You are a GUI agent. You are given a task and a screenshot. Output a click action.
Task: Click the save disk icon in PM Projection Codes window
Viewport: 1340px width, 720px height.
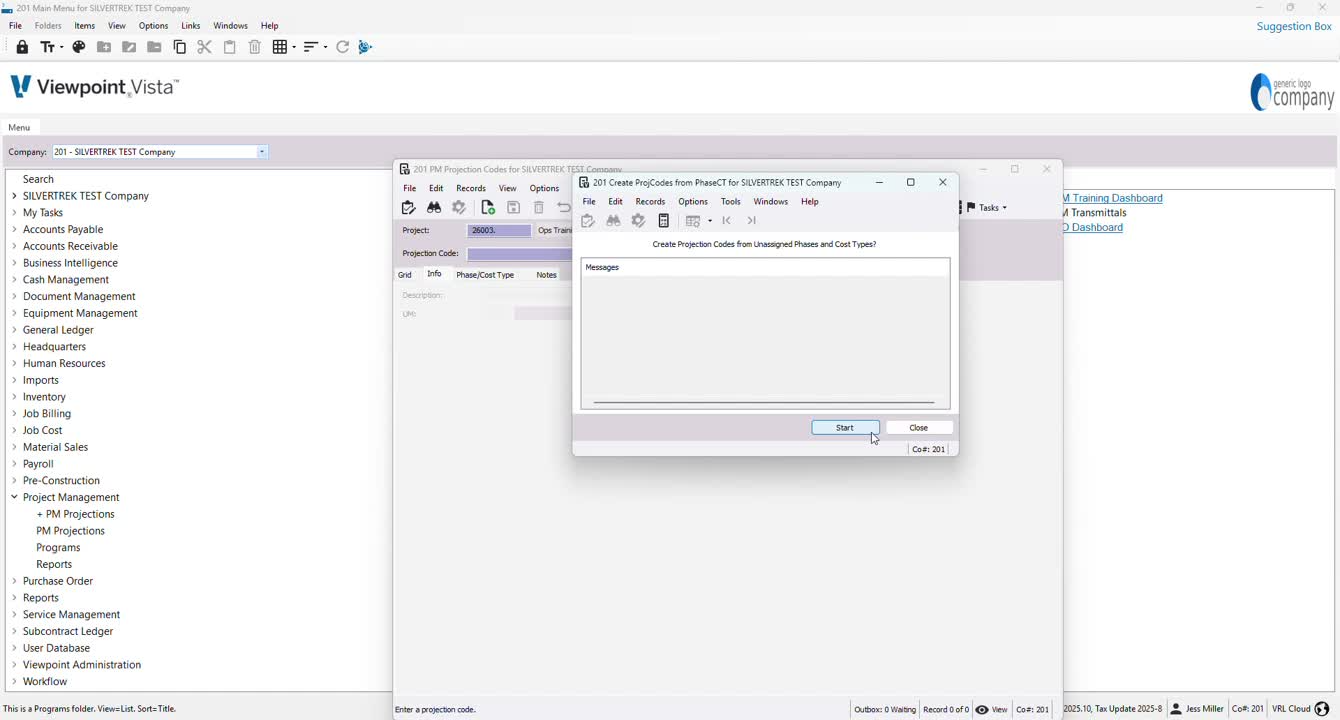tap(513, 208)
